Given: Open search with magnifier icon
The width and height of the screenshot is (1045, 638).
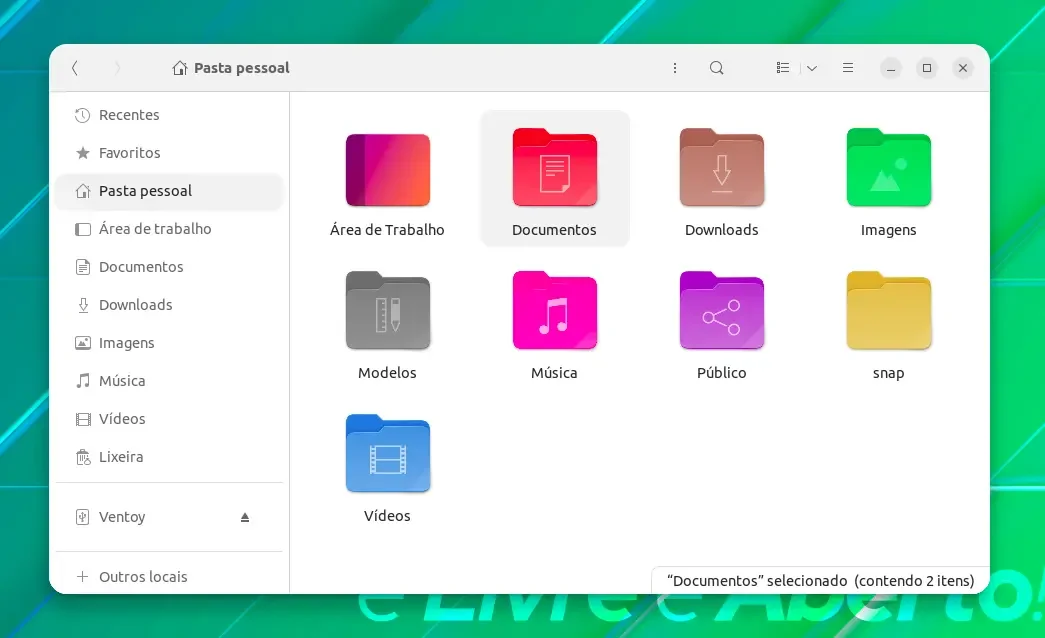Looking at the screenshot, I should tap(716, 68).
